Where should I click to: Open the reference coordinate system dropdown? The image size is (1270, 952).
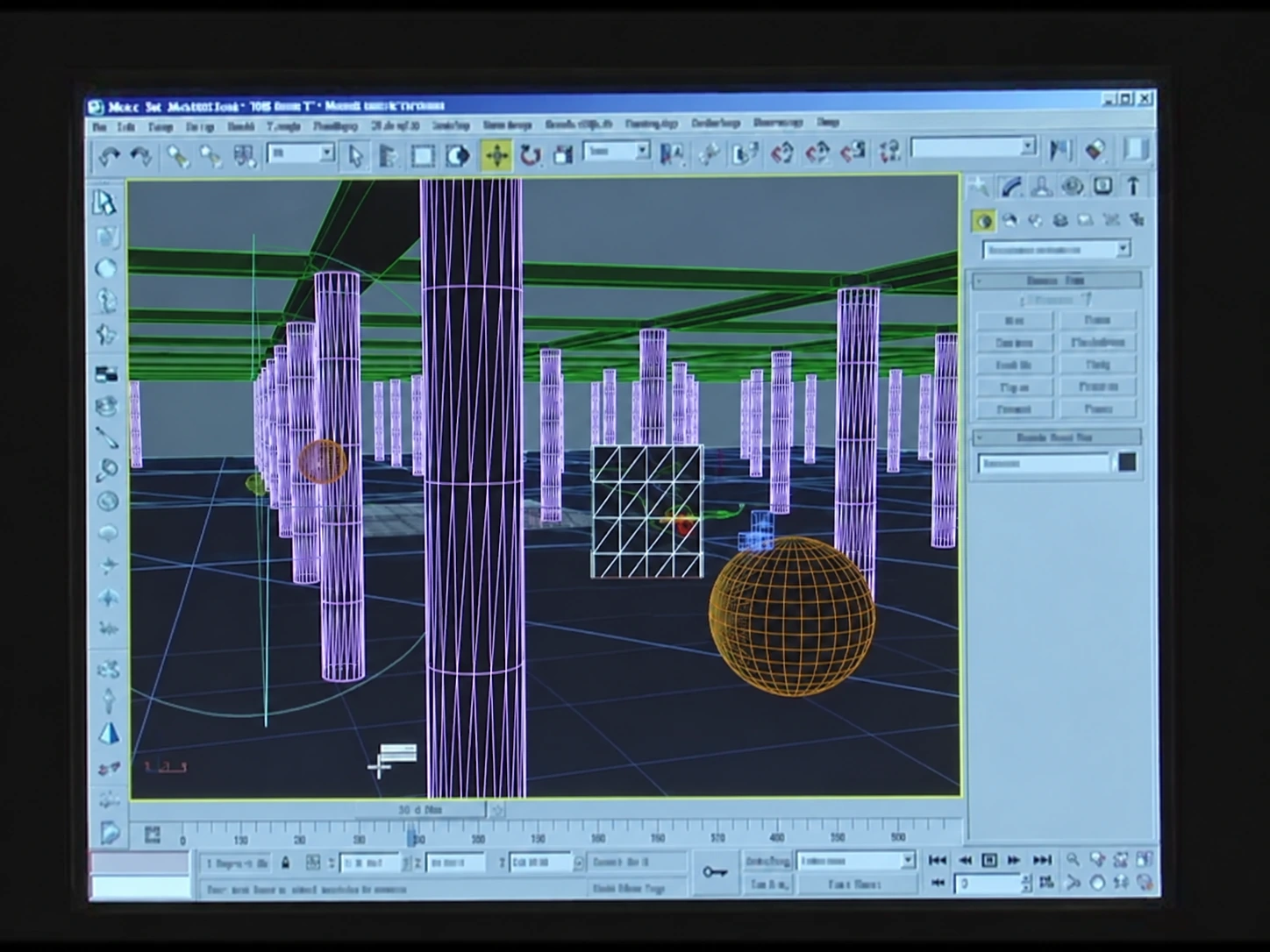tap(617, 152)
